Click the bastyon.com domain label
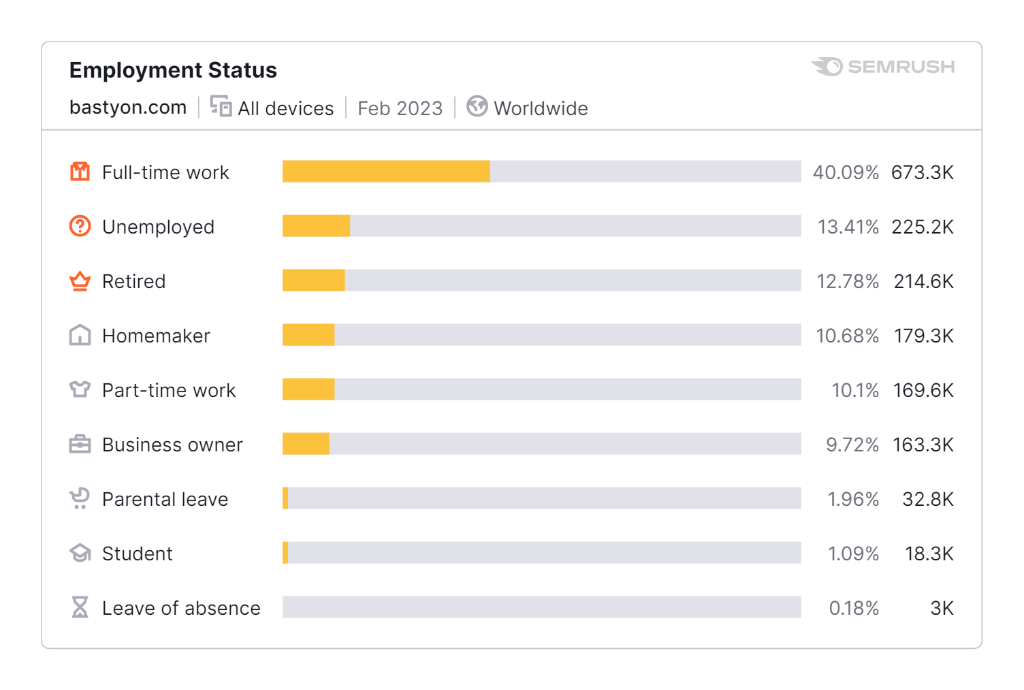 128,107
